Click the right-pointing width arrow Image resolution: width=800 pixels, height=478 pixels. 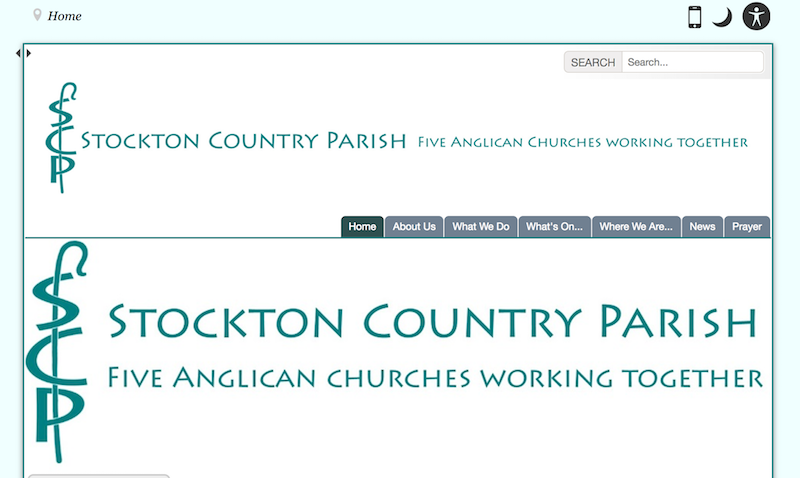click(29, 53)
